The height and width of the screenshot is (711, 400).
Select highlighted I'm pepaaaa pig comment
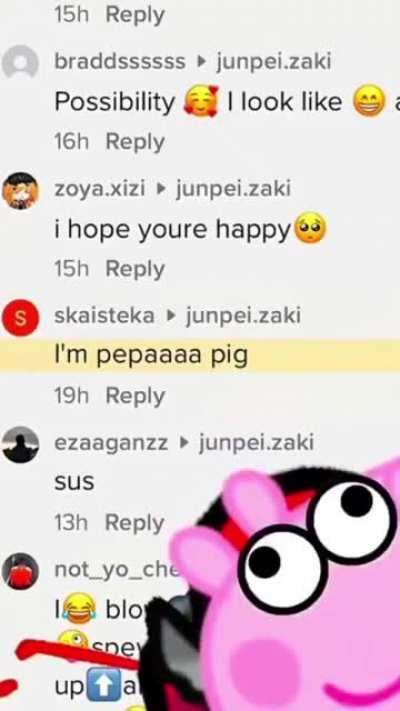click(200, 356)
